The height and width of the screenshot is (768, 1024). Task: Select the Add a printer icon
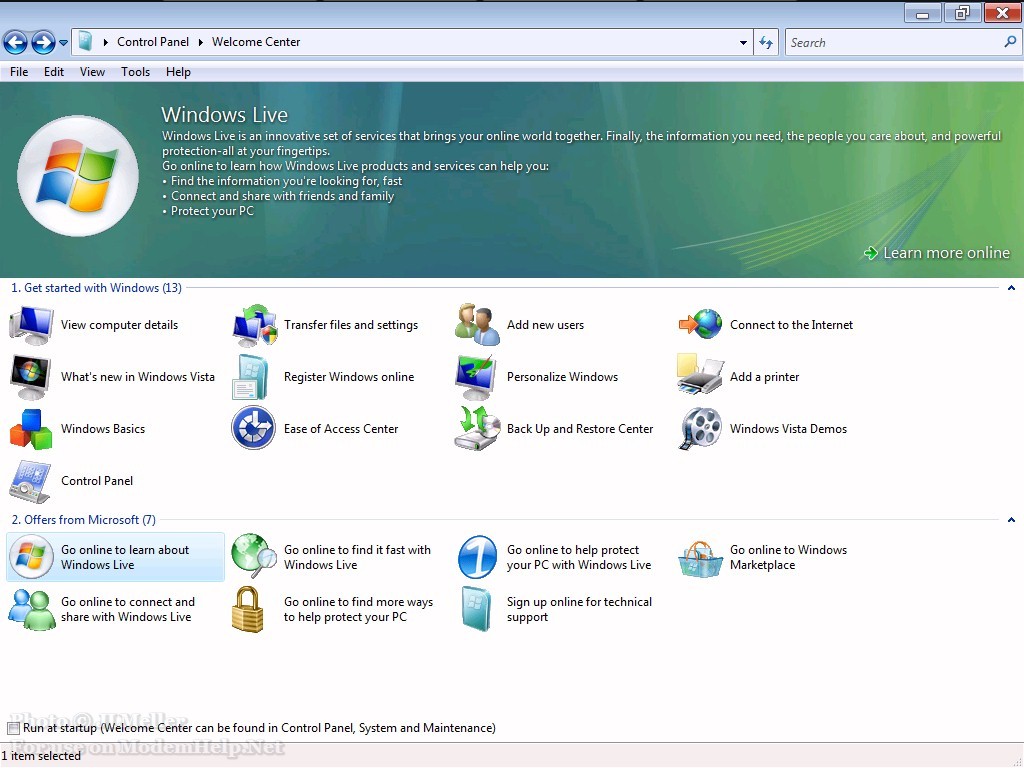(x=700, y=374)
